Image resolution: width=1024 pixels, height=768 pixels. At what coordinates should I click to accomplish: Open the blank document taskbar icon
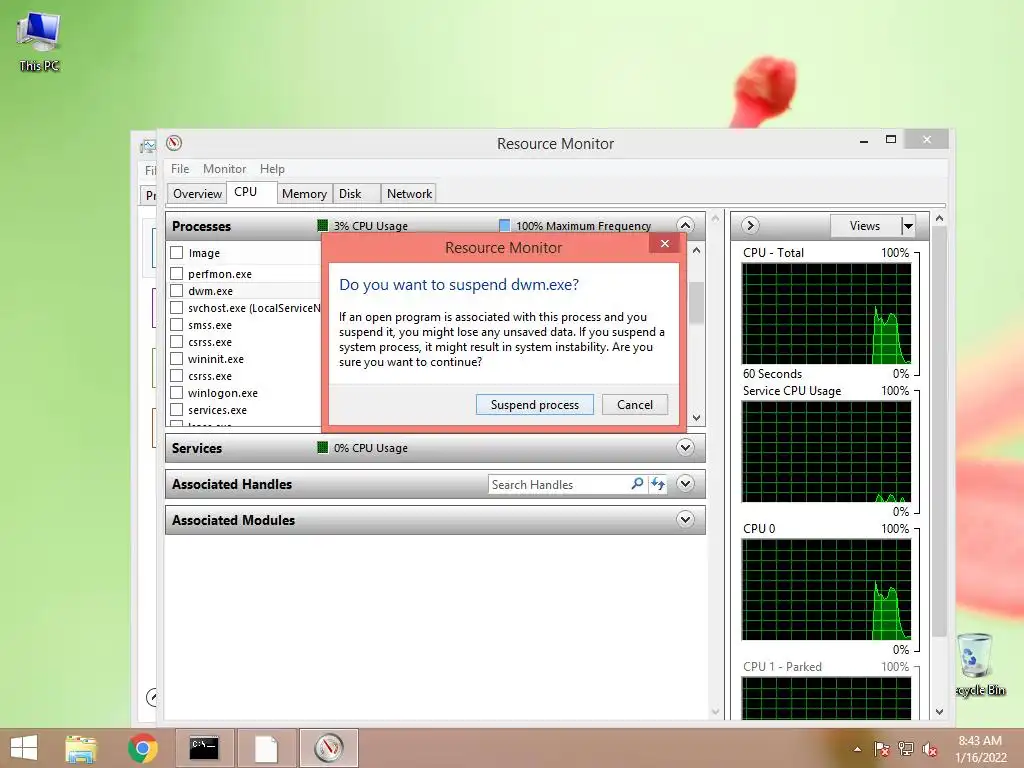point(266,748)
